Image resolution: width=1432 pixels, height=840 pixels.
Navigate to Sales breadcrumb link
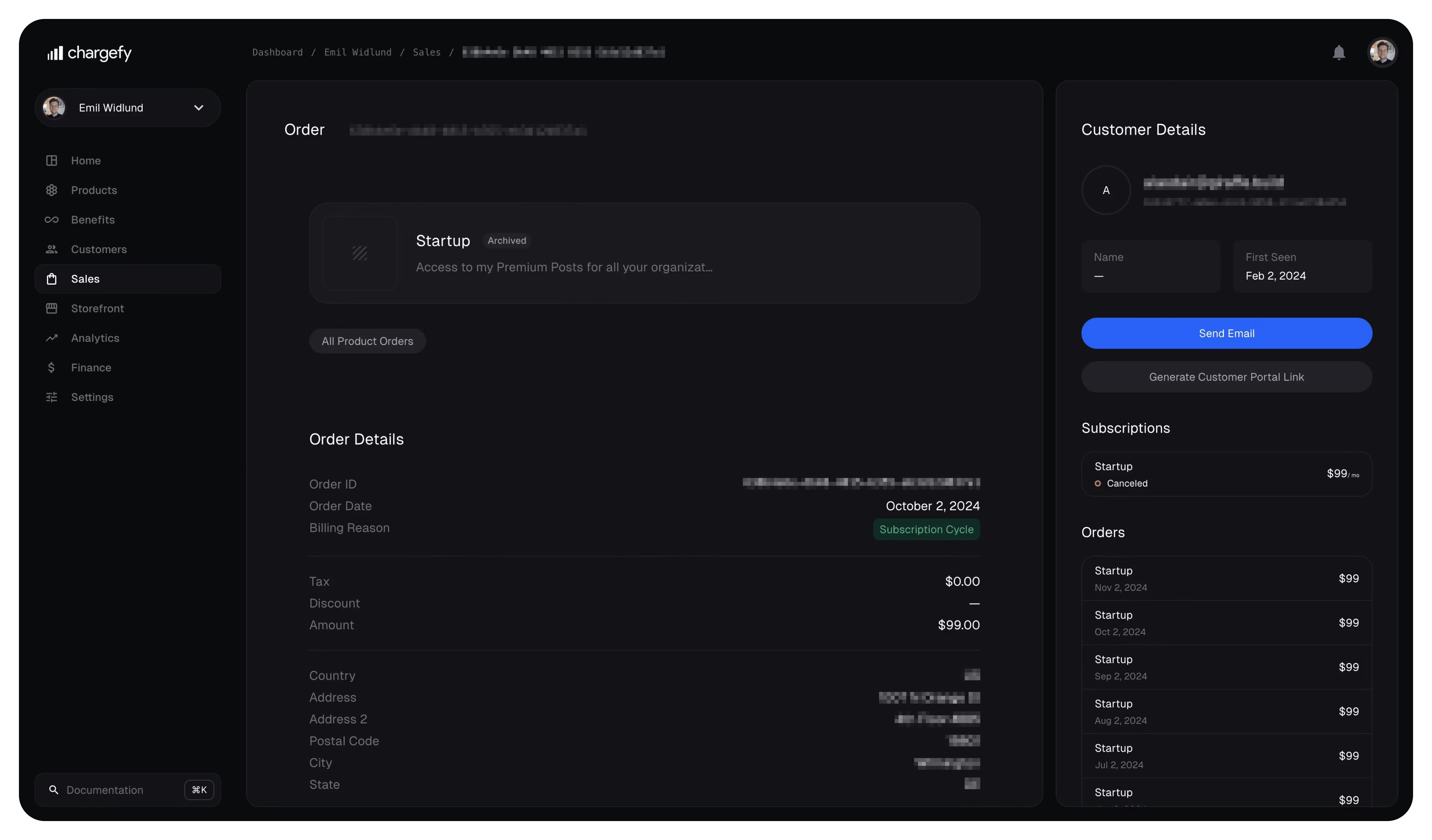tap(426, 52)
